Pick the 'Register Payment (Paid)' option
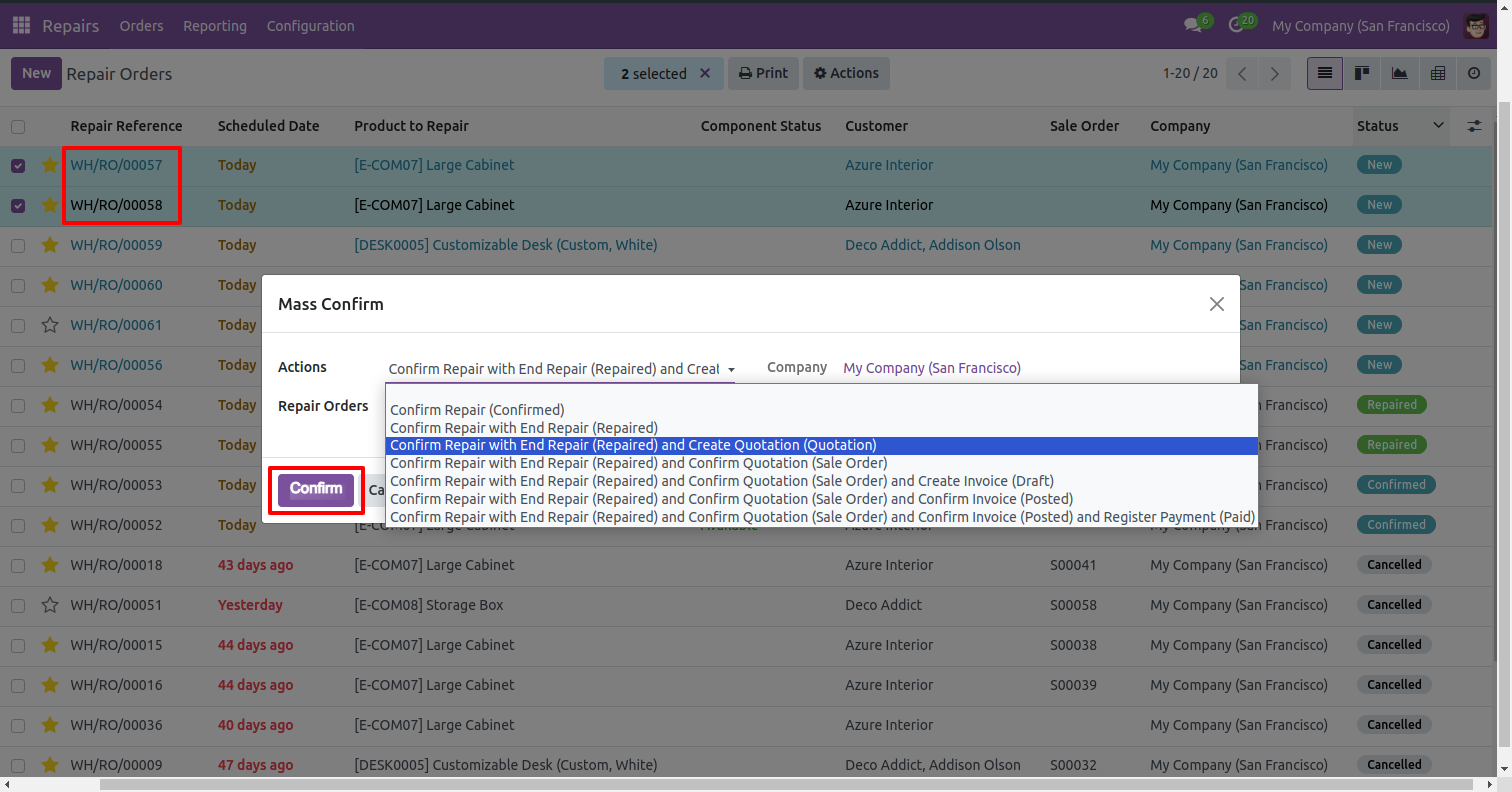1512x792 pixels. (x=821, y=517)
